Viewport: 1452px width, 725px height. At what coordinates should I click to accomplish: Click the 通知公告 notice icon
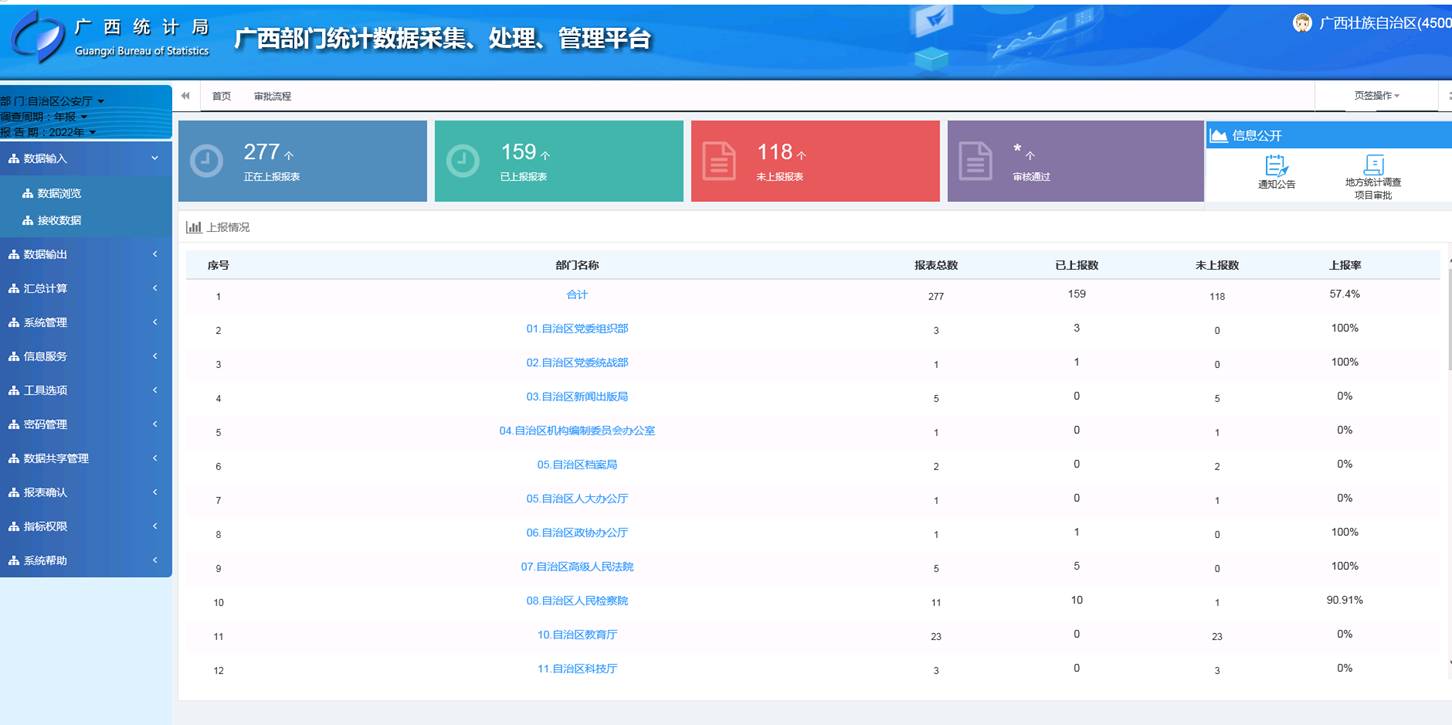(x=1276, y=165)
